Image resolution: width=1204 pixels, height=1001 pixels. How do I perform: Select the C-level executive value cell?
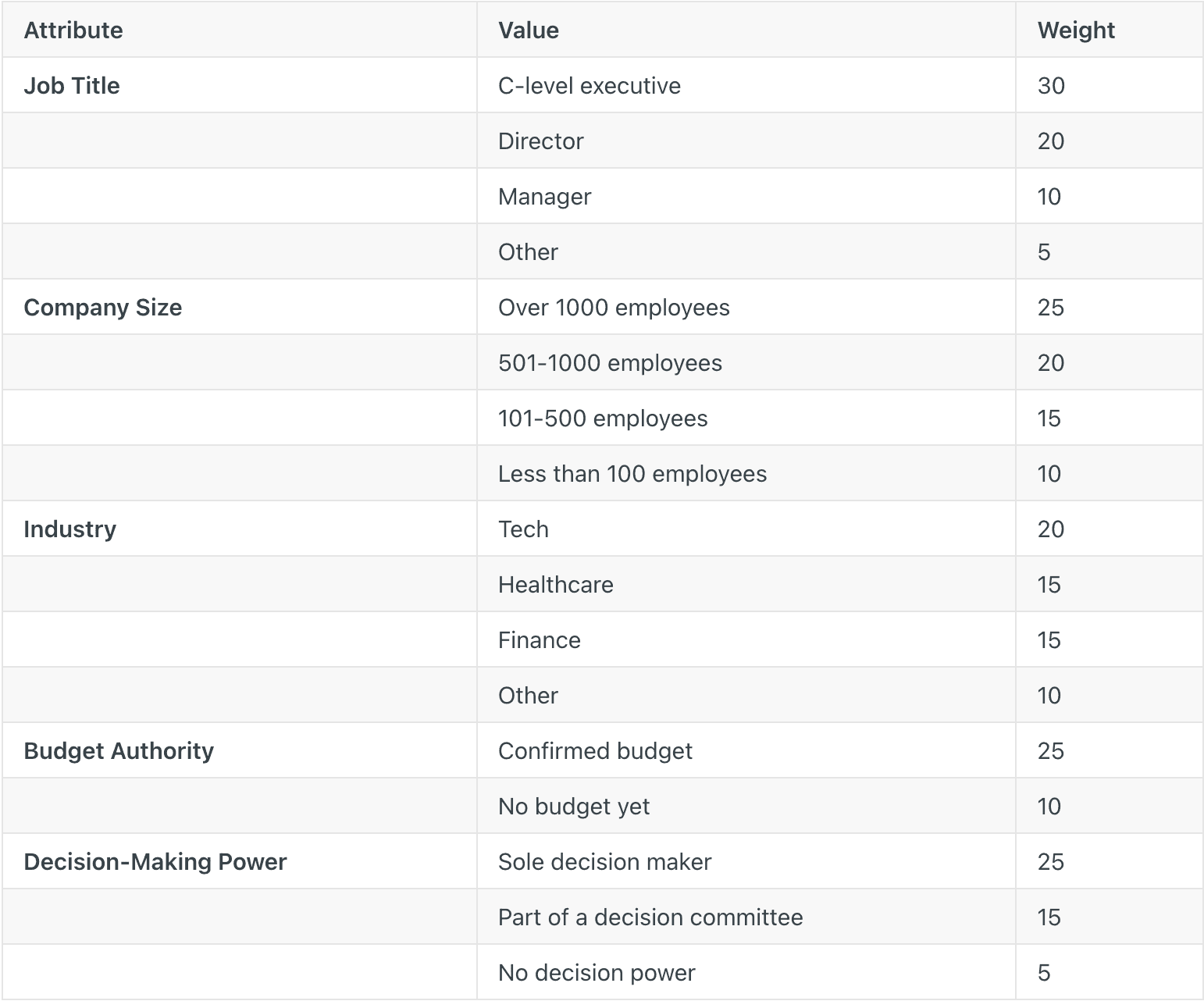[x=590, y=86]
